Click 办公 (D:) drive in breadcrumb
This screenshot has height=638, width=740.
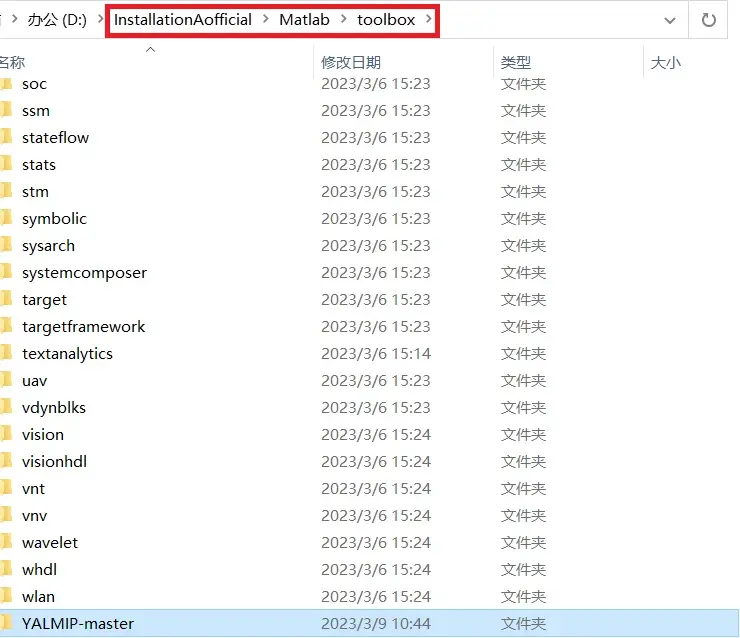pos(58,20)
